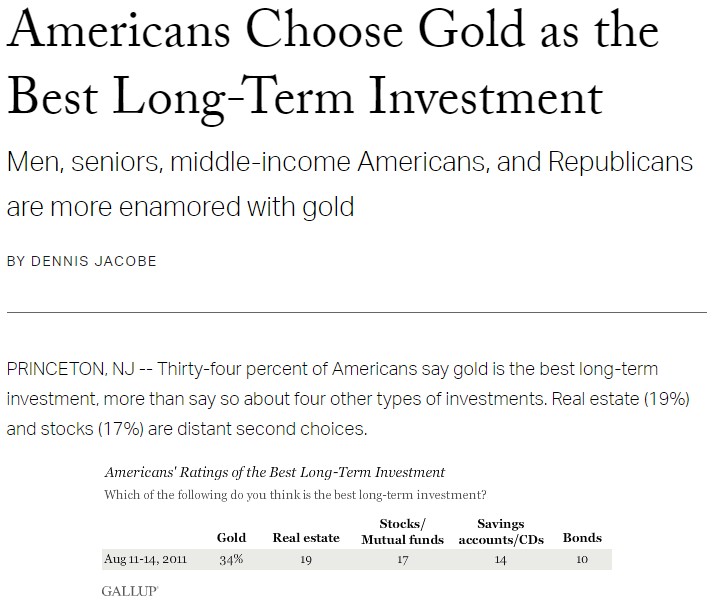Click the "Best Long-Term Investment" headline line
721x612 pixels.
tap(305, 98)
